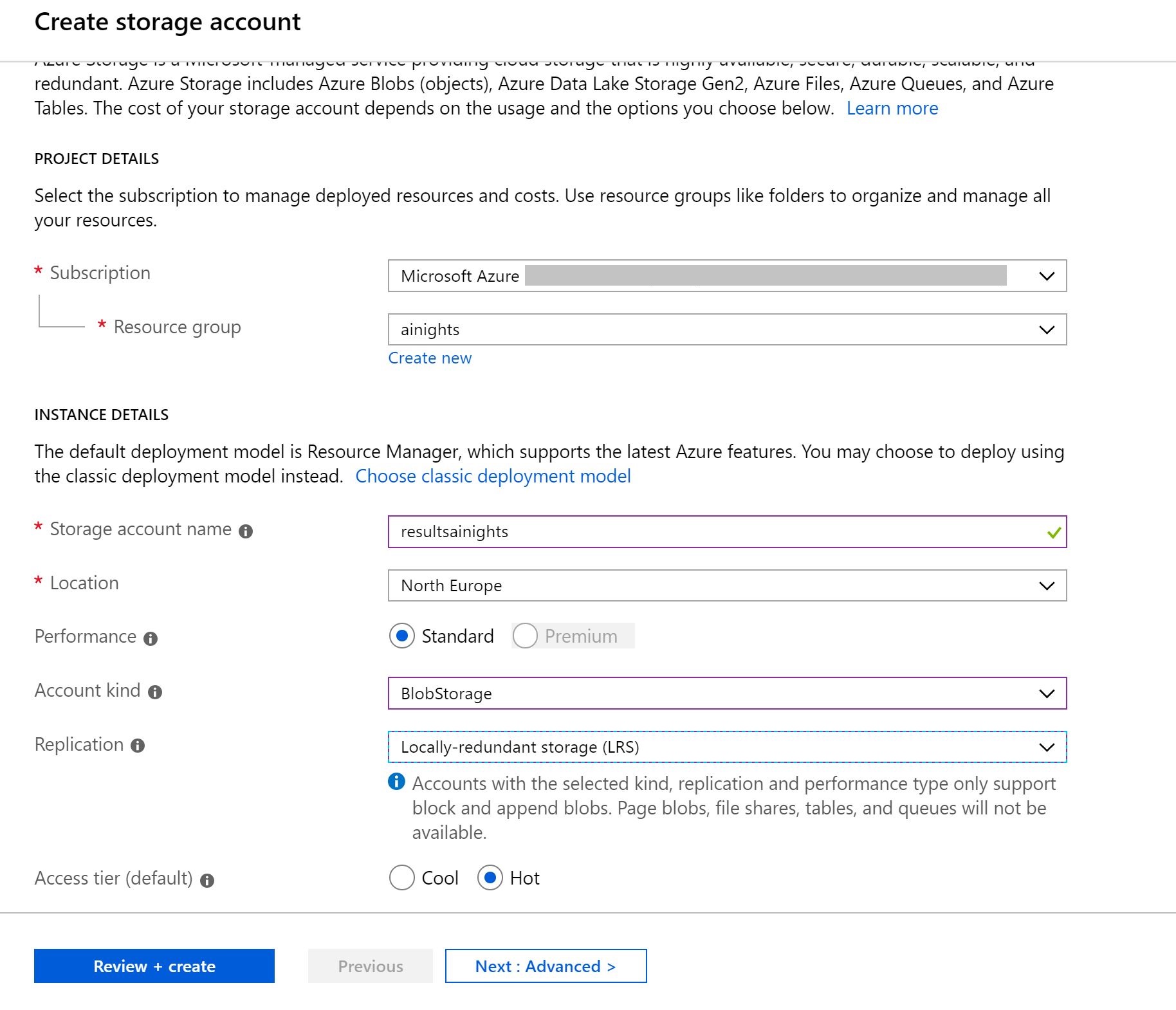Image resolution: width=1176 pixels, height=1010 pixels.
Task: Select Premium performance option
Action: (x=525, y=636)
